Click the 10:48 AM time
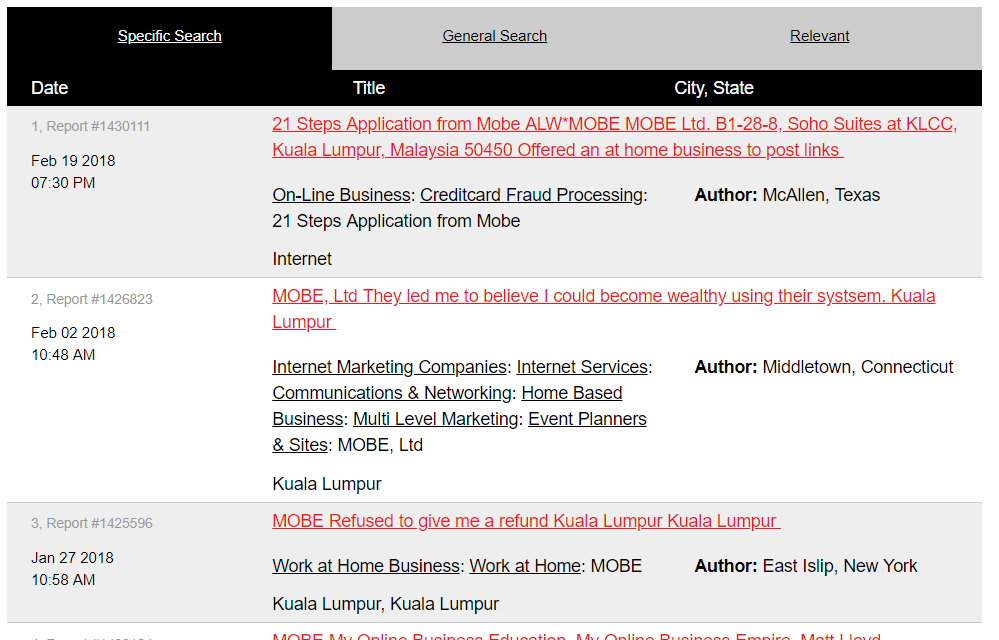This screenshot has width=999, height=640. 63,355
